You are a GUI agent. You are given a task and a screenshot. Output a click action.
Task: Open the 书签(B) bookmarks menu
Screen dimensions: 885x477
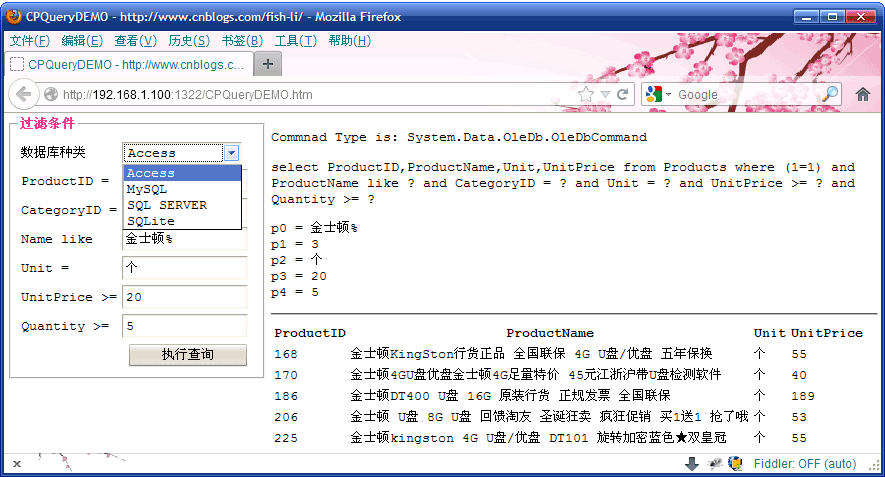[242, 41]
